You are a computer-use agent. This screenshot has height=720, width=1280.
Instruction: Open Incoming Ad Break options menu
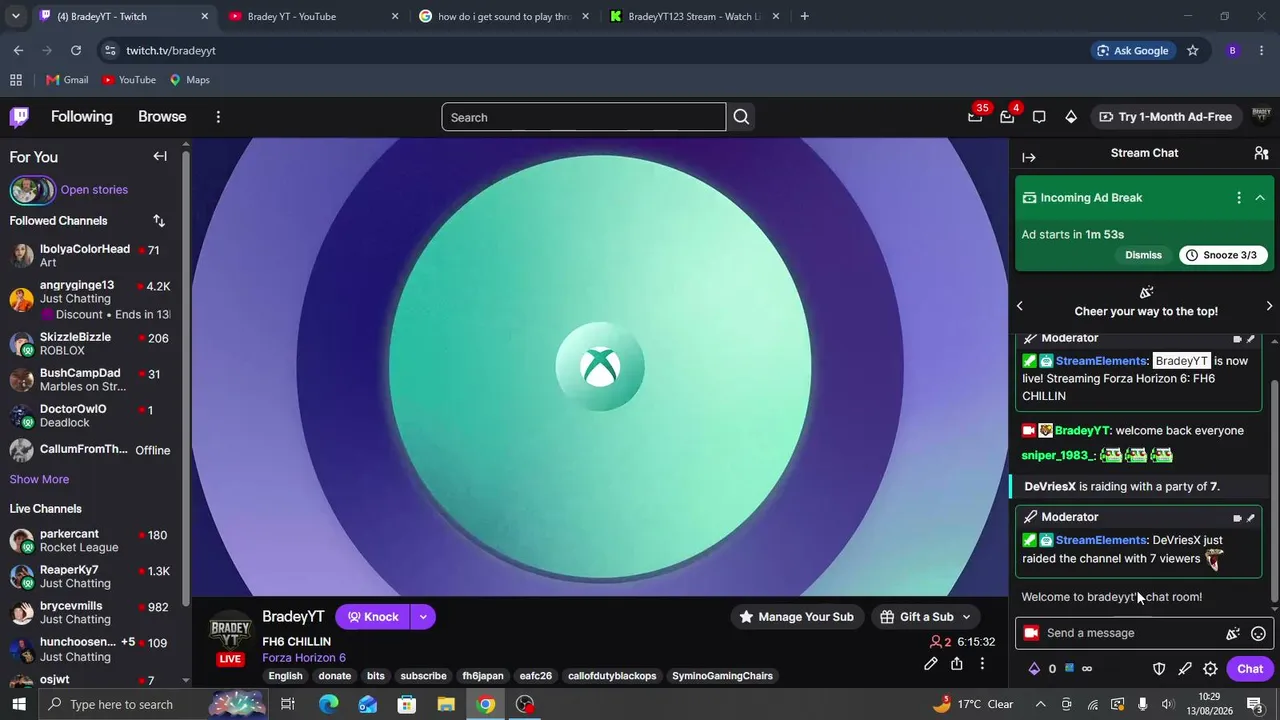click(x=1239, y=198)
